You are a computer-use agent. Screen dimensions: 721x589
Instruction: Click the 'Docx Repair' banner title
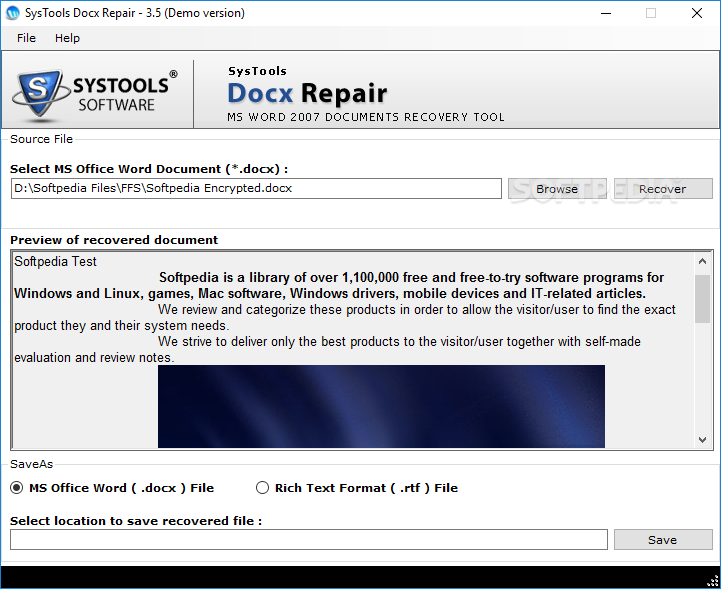tap(307, 93)
